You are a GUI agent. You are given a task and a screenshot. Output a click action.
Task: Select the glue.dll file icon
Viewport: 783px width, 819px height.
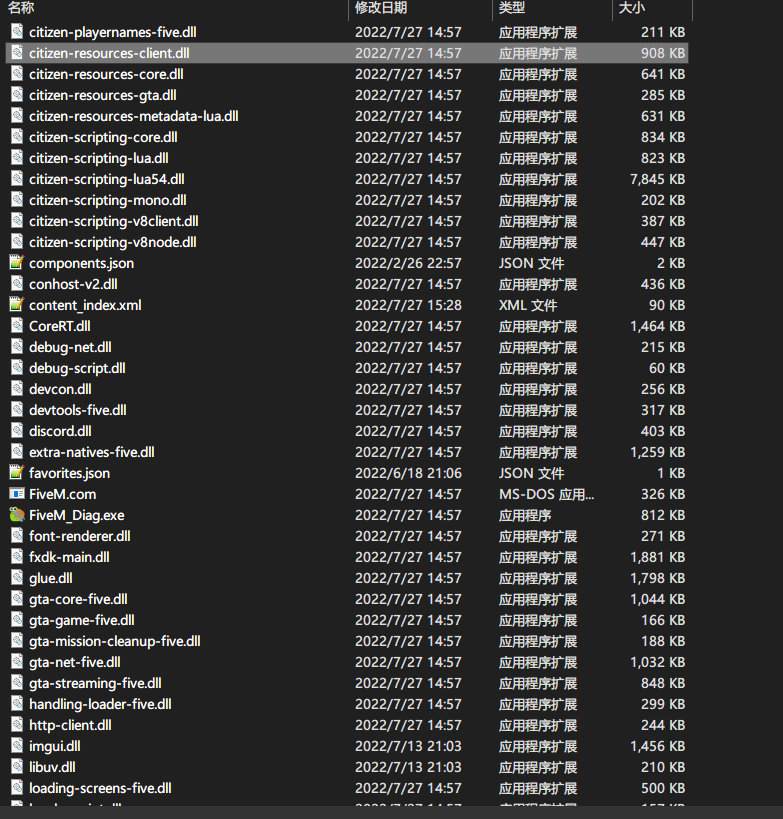coord(17,578)
